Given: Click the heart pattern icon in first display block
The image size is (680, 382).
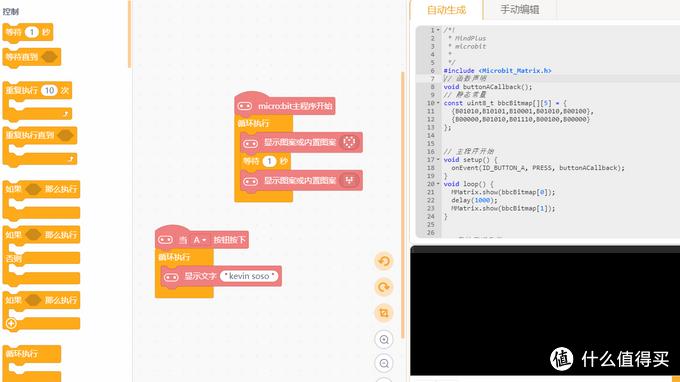Looking at the screenshot, I should (x=349, y=142).
